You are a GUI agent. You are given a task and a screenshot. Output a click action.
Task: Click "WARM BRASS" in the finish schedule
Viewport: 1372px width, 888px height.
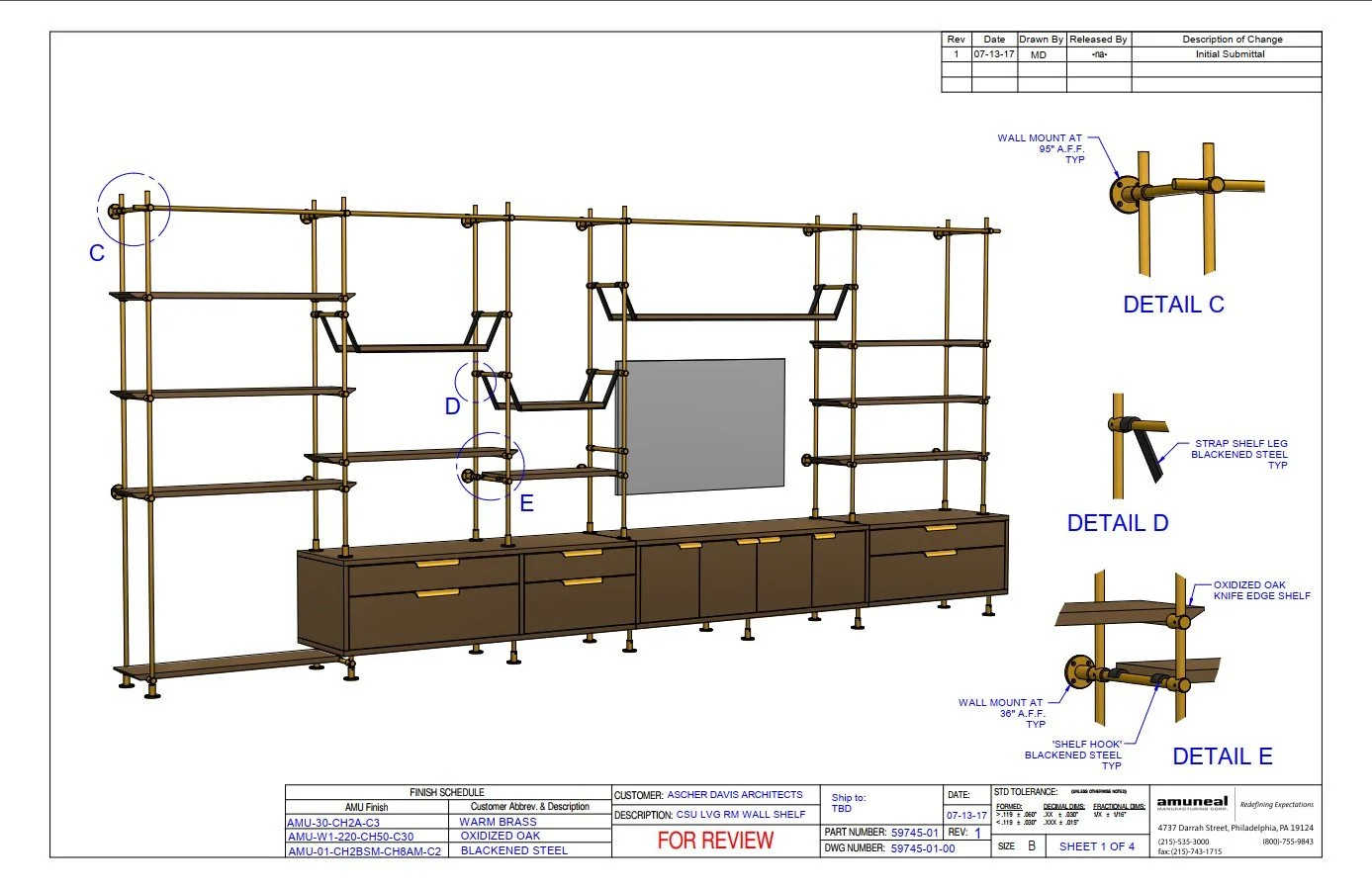click(x=498, y=822)
